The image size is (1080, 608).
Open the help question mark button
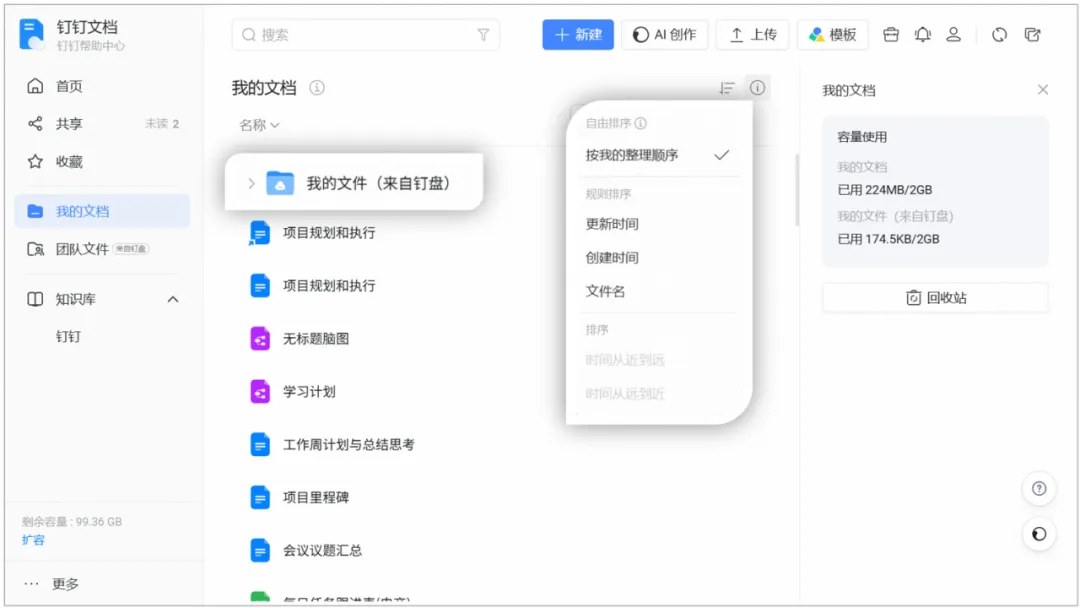point(1039,489)
